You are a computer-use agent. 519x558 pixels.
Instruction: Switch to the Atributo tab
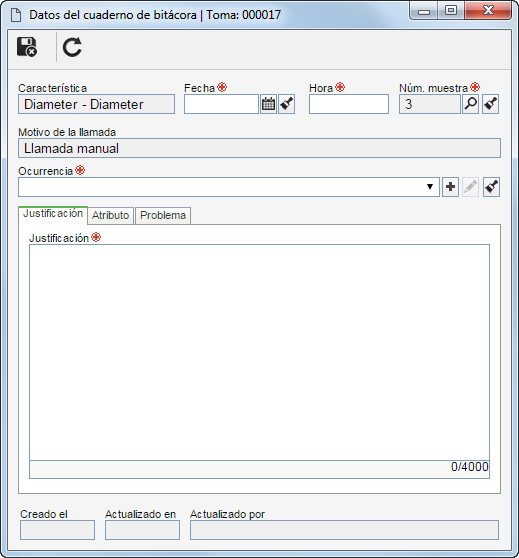111,215
